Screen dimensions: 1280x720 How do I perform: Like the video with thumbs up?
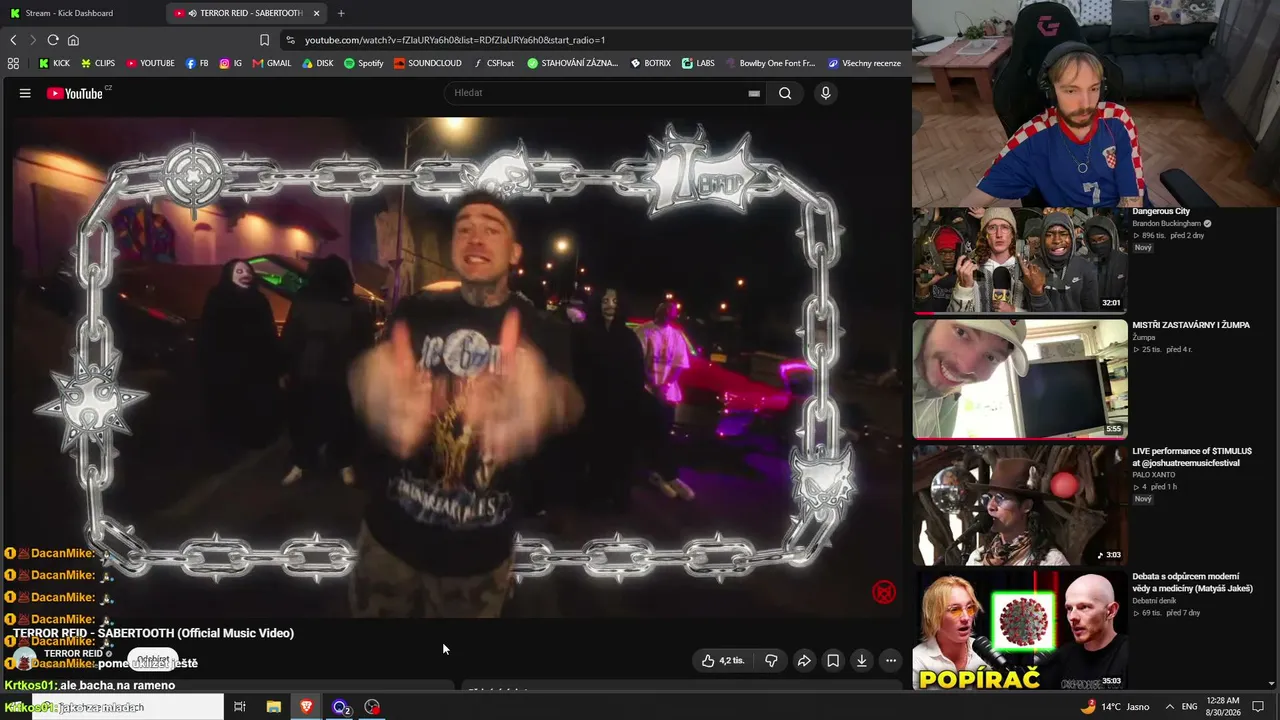722,661
